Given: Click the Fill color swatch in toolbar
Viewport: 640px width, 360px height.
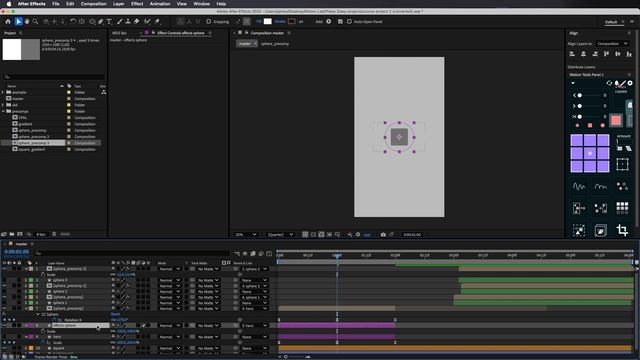Looking at the screenshot, I should tap(267, 21).
